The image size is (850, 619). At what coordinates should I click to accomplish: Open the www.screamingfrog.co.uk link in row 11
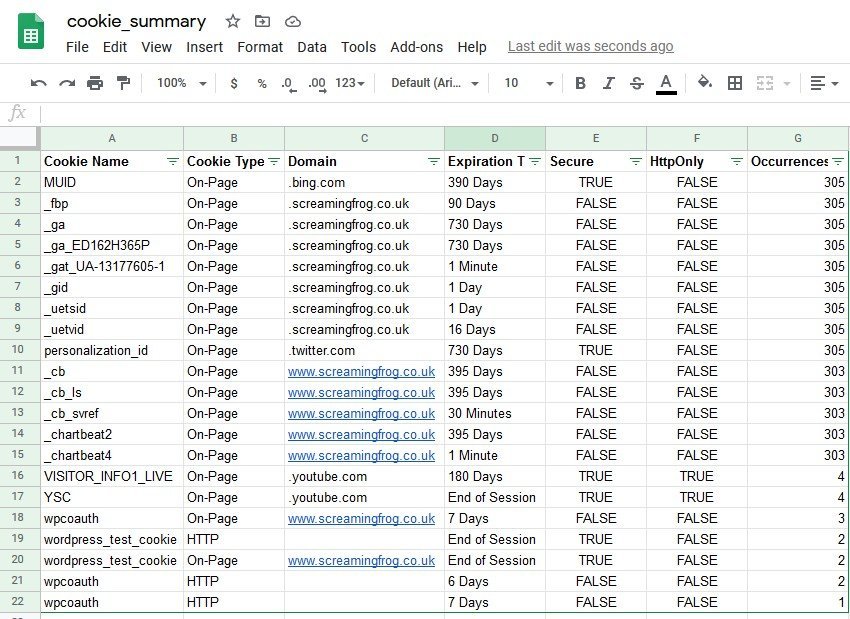361,371
